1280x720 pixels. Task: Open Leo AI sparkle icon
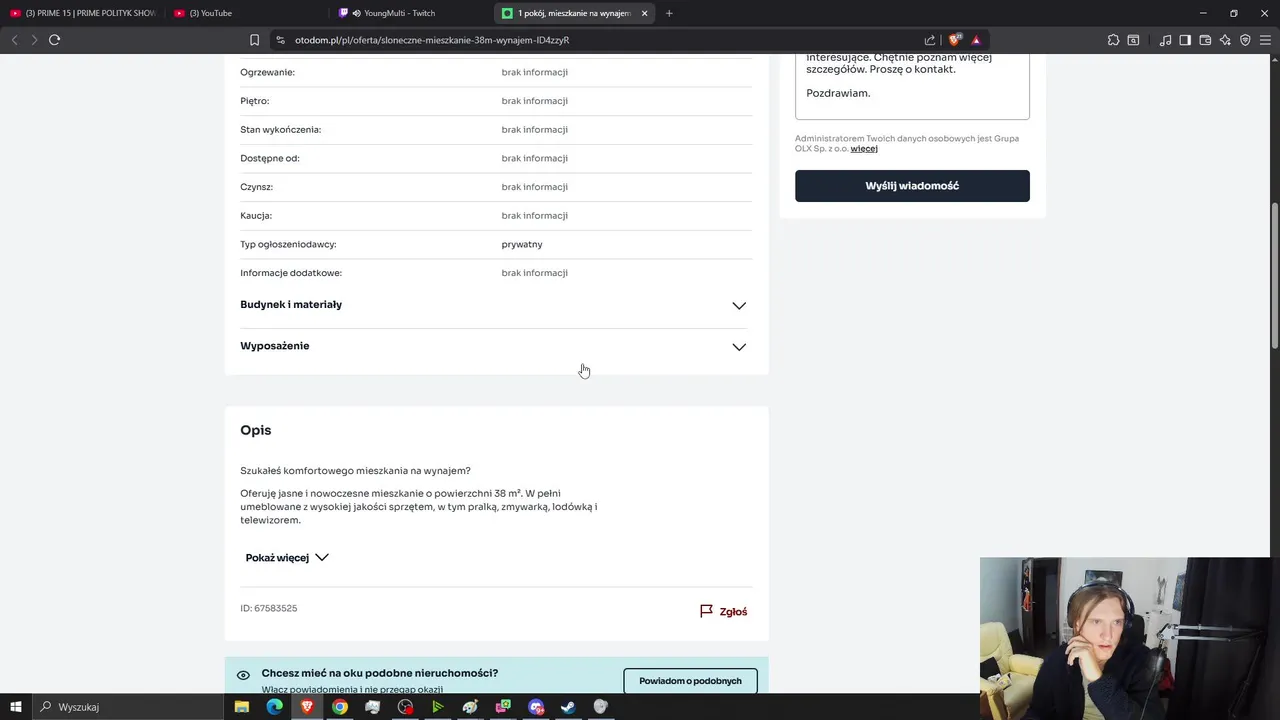[x=1225, y=40]
